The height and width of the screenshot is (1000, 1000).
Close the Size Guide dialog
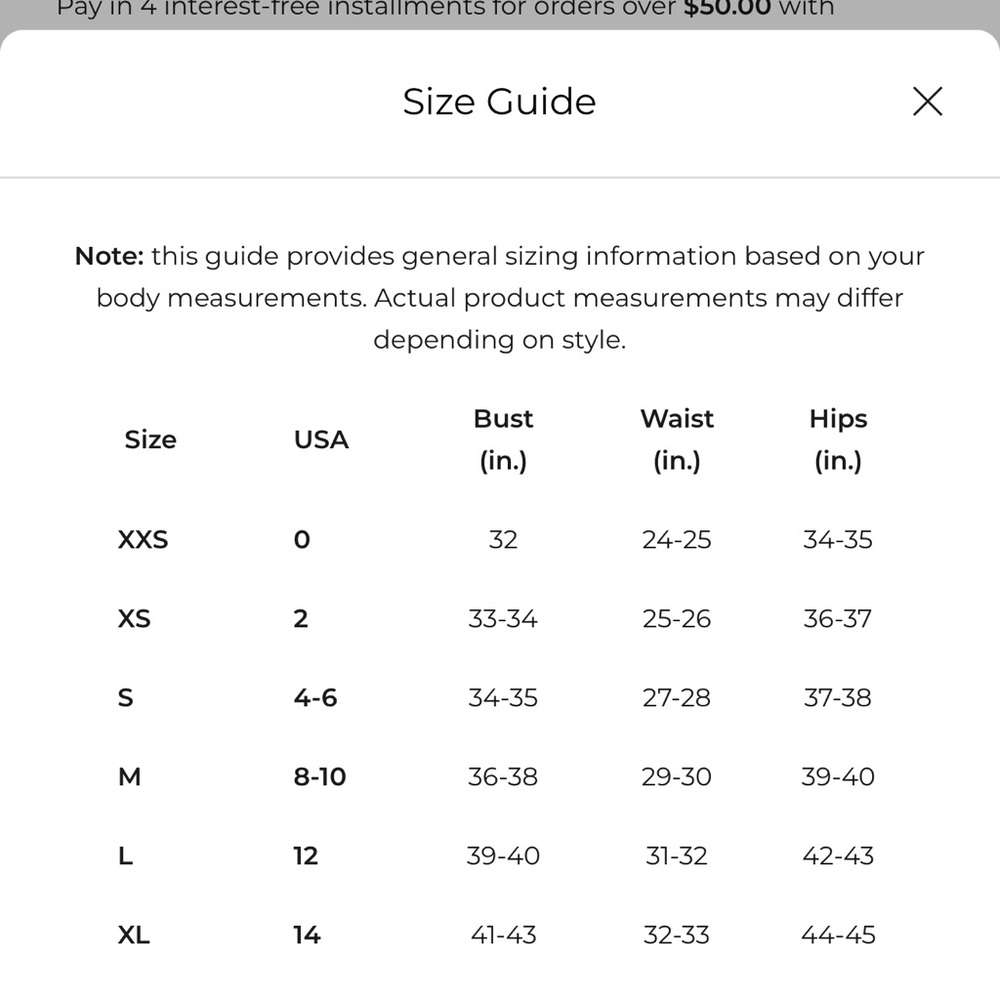point(927,101)
